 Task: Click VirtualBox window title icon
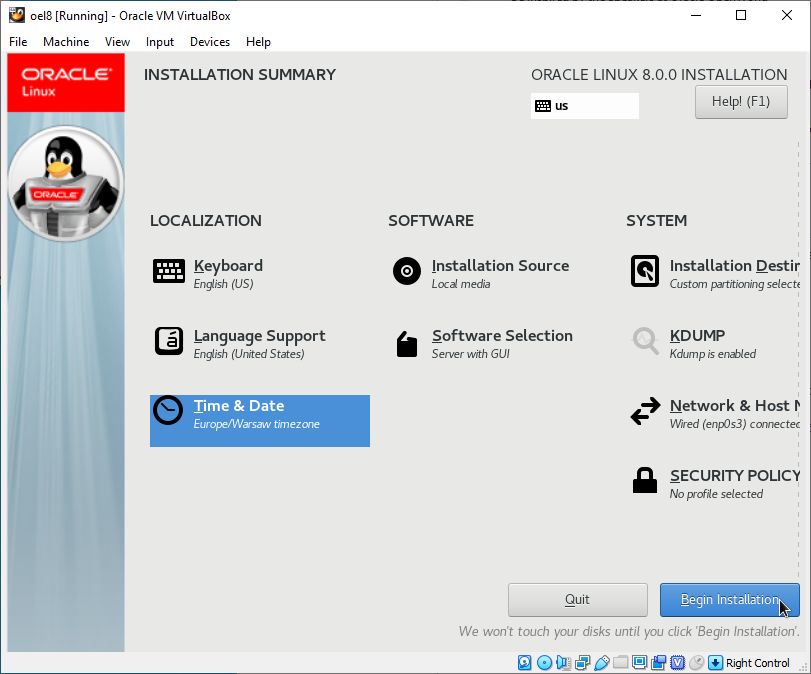tap(17, 15)
